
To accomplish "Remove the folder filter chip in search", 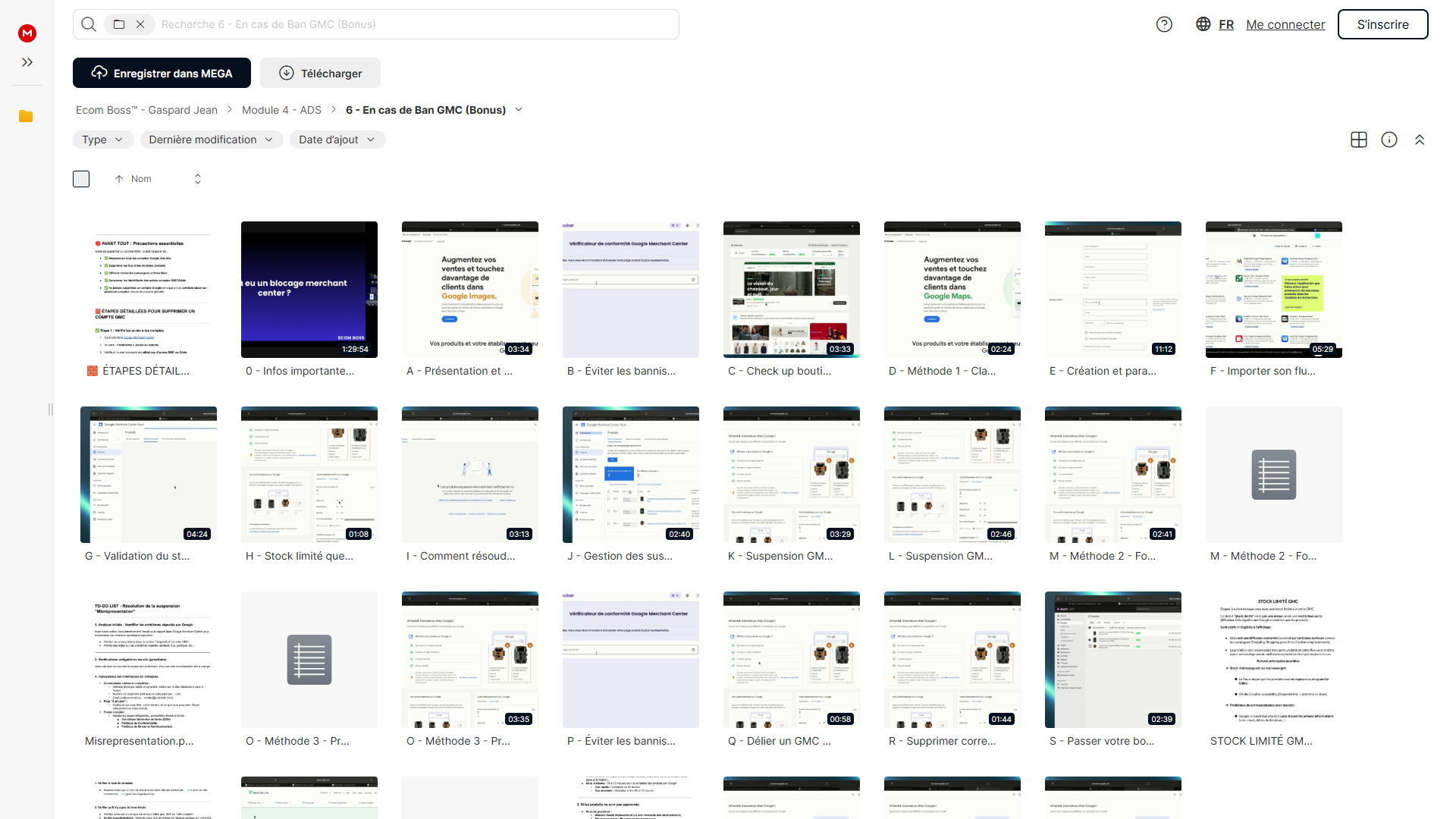I will click(140, 24).
